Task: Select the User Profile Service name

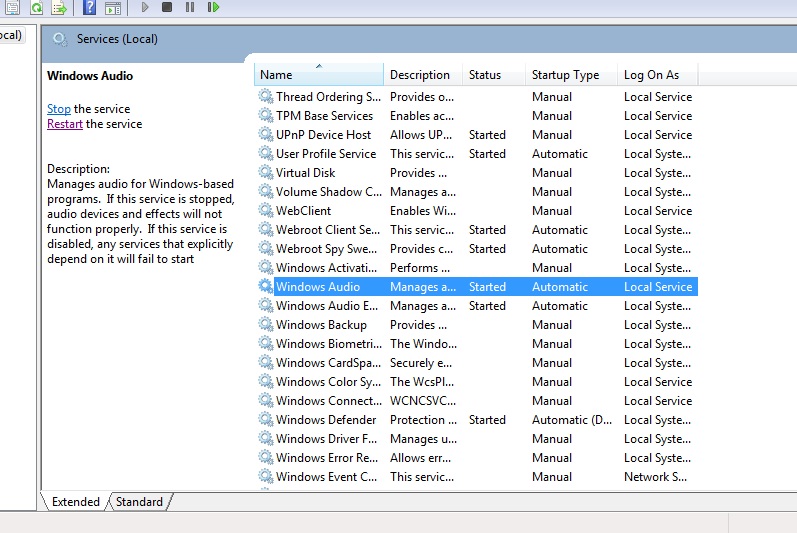Action: click(326, 153)
